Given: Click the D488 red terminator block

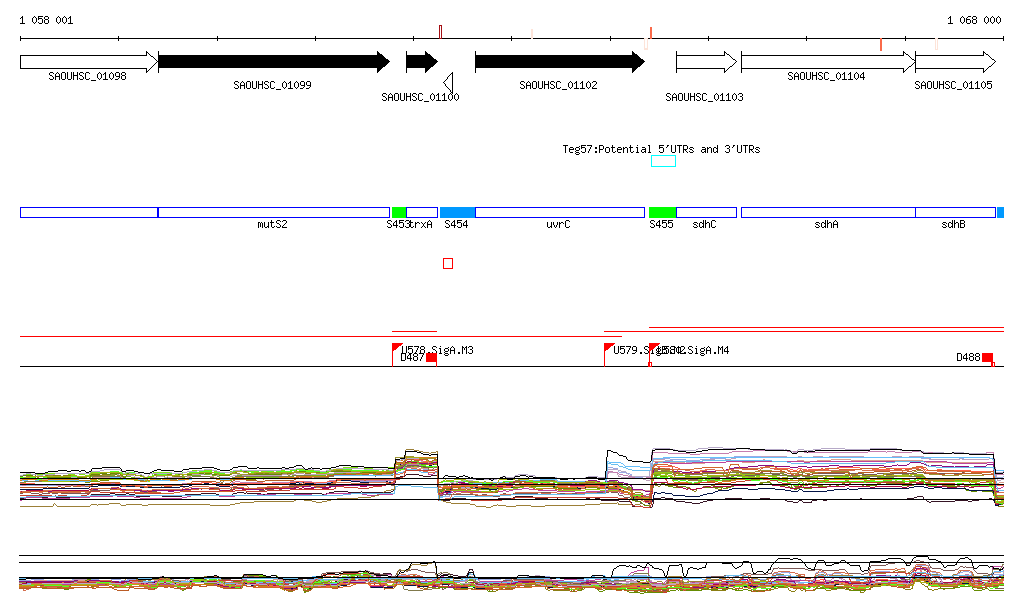Looking at the screenshot, I should point(987,358).
